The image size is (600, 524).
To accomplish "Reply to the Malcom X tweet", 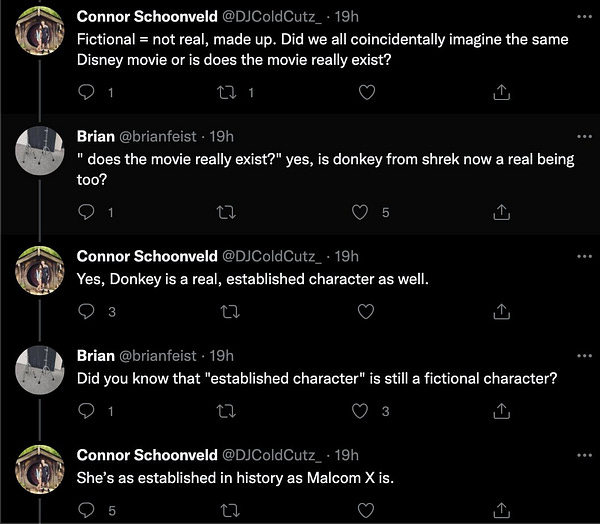I will click(87, 511).
